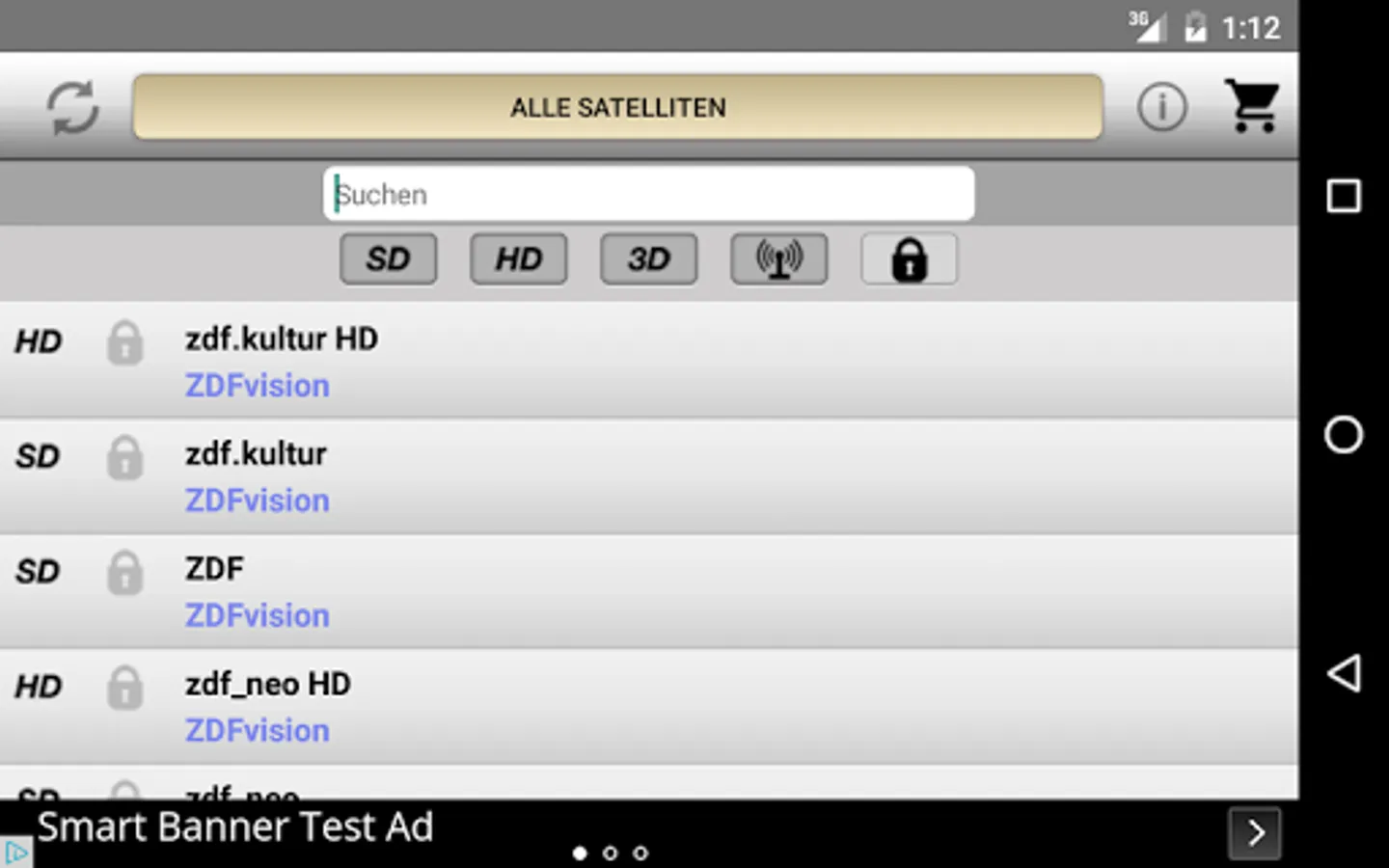Tap Android back navigation triangle
Screen dimensions: 1389x868
click(x=1344, y=673)
